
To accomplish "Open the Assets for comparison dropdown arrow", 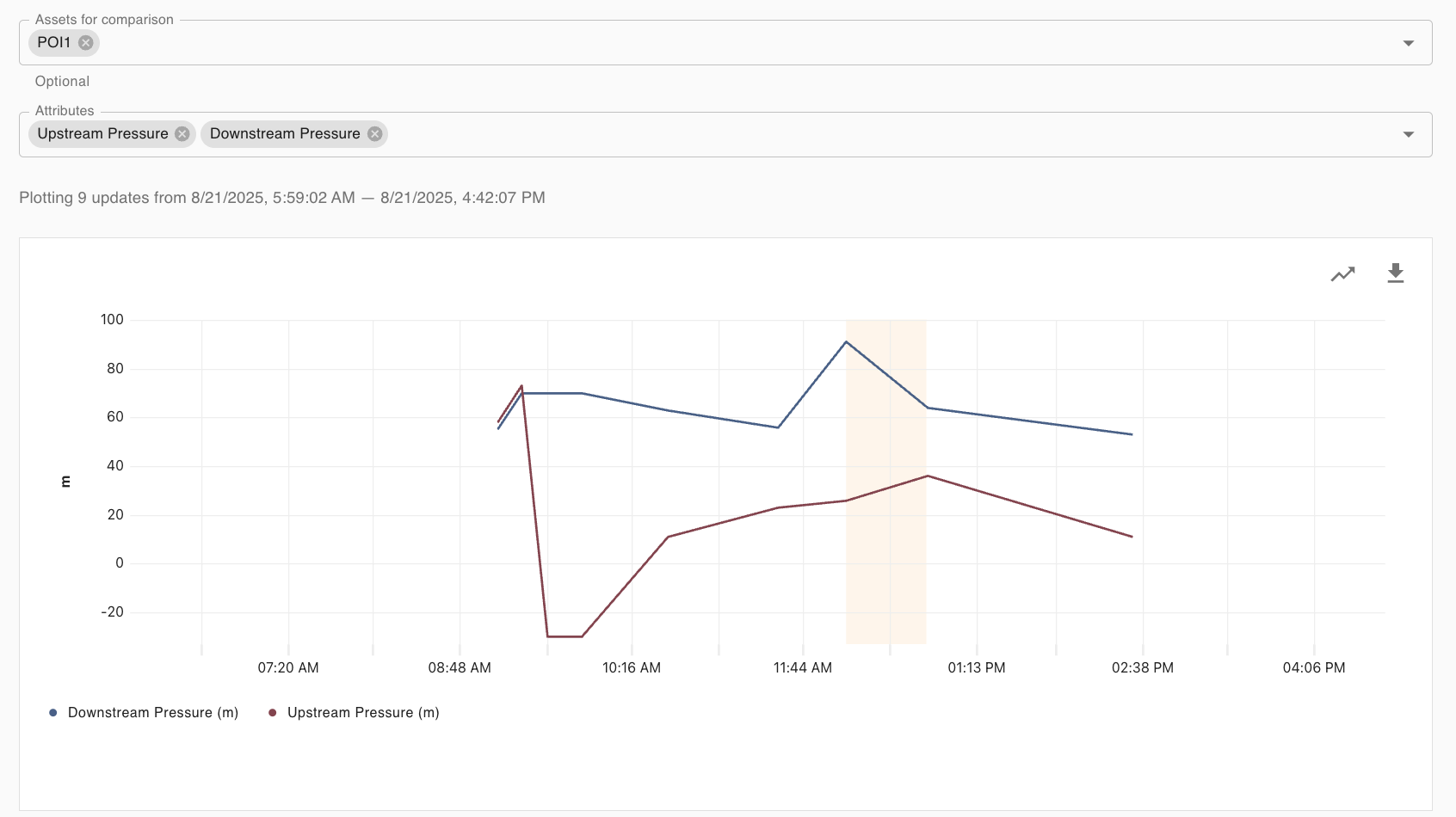I will tap(1408, 43).
